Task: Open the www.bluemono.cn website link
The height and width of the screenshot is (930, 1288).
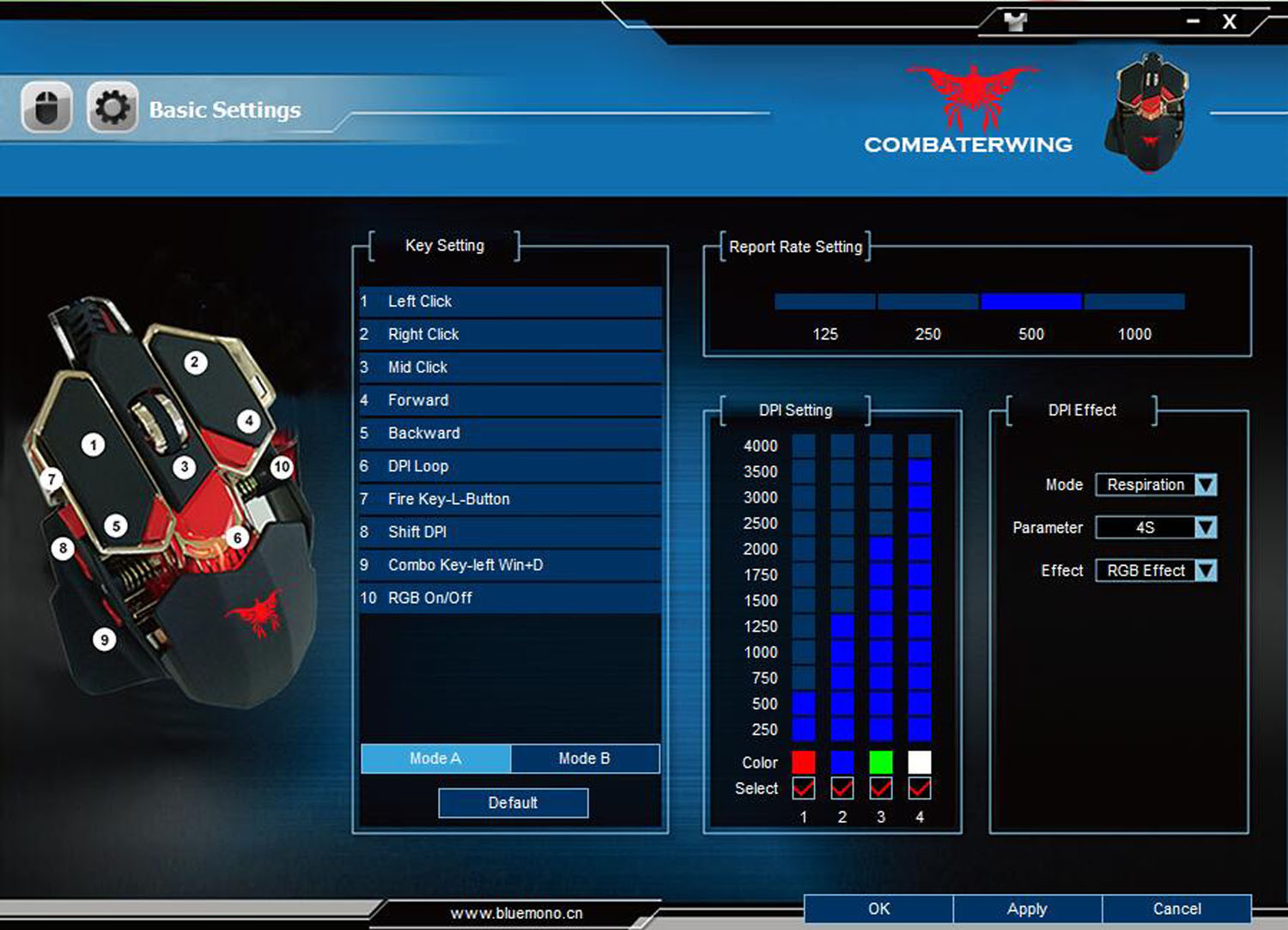Action: click(x=517, y=914)
